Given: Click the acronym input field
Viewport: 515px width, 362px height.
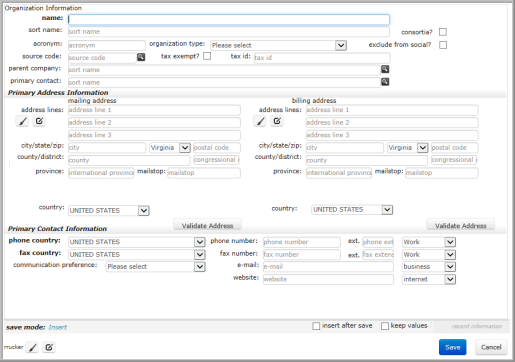Looking at the screenshot, I should coord(107,45).
